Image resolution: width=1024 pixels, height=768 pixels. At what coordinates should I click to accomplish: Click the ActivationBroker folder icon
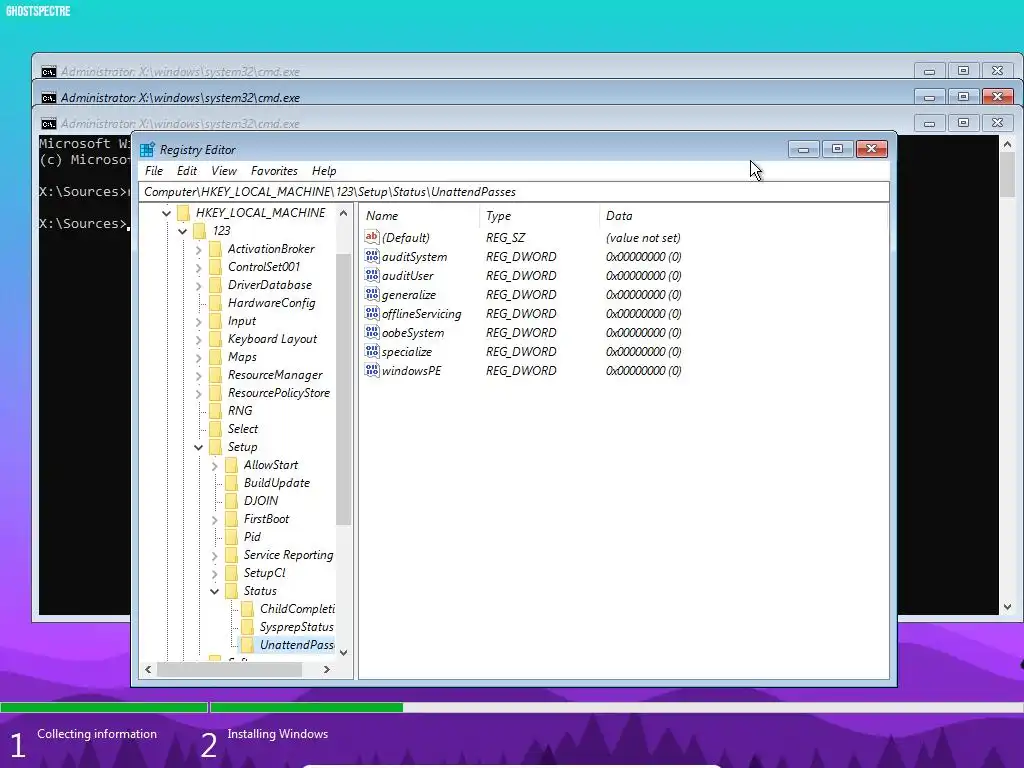pyautogui.click(x=216, y=249)
